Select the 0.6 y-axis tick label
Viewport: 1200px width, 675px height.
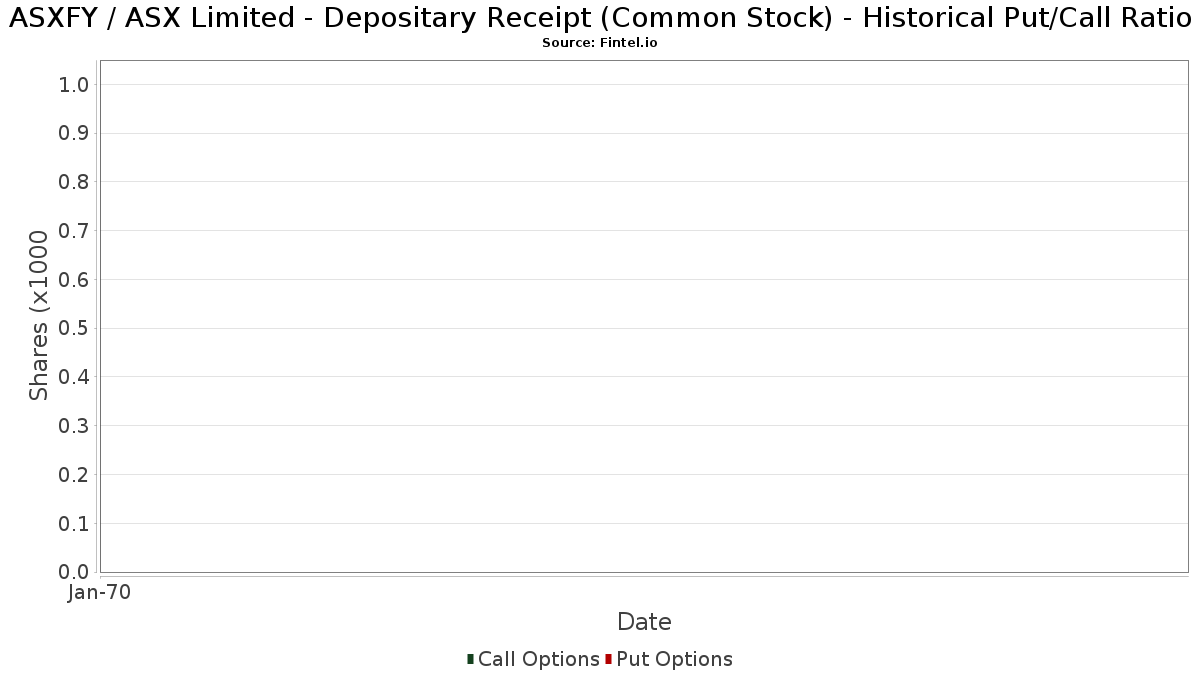coord(75,280)
